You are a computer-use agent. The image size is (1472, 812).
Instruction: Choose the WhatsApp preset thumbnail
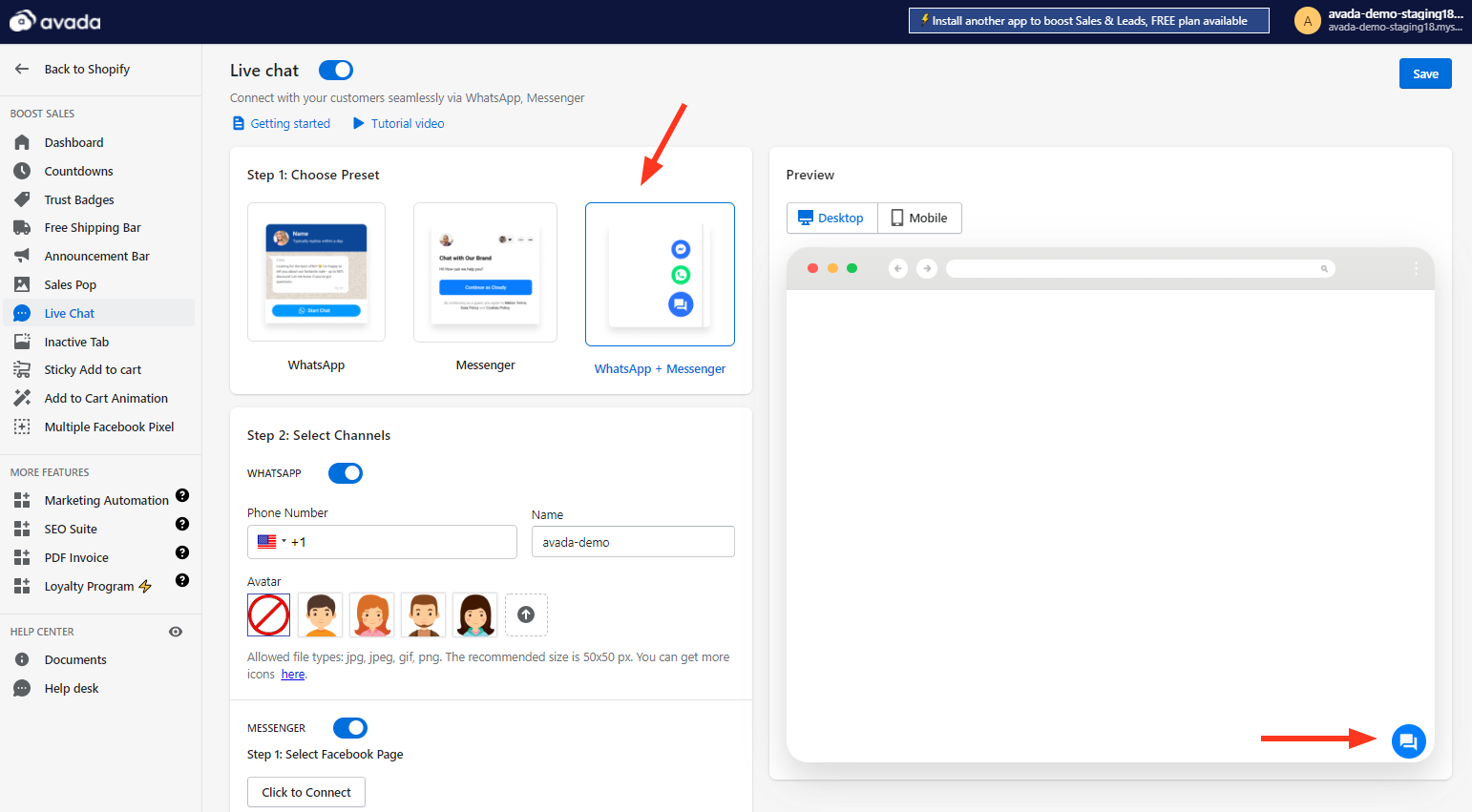click(x=316, y=272)
